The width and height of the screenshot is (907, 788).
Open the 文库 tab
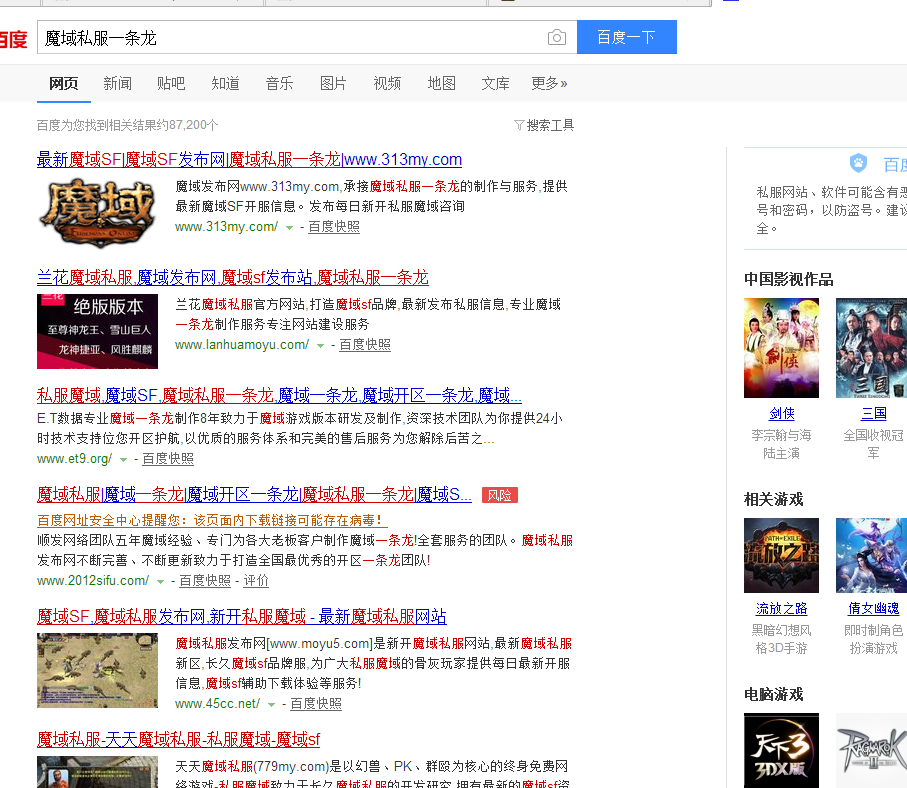click(x=496, y=84)
